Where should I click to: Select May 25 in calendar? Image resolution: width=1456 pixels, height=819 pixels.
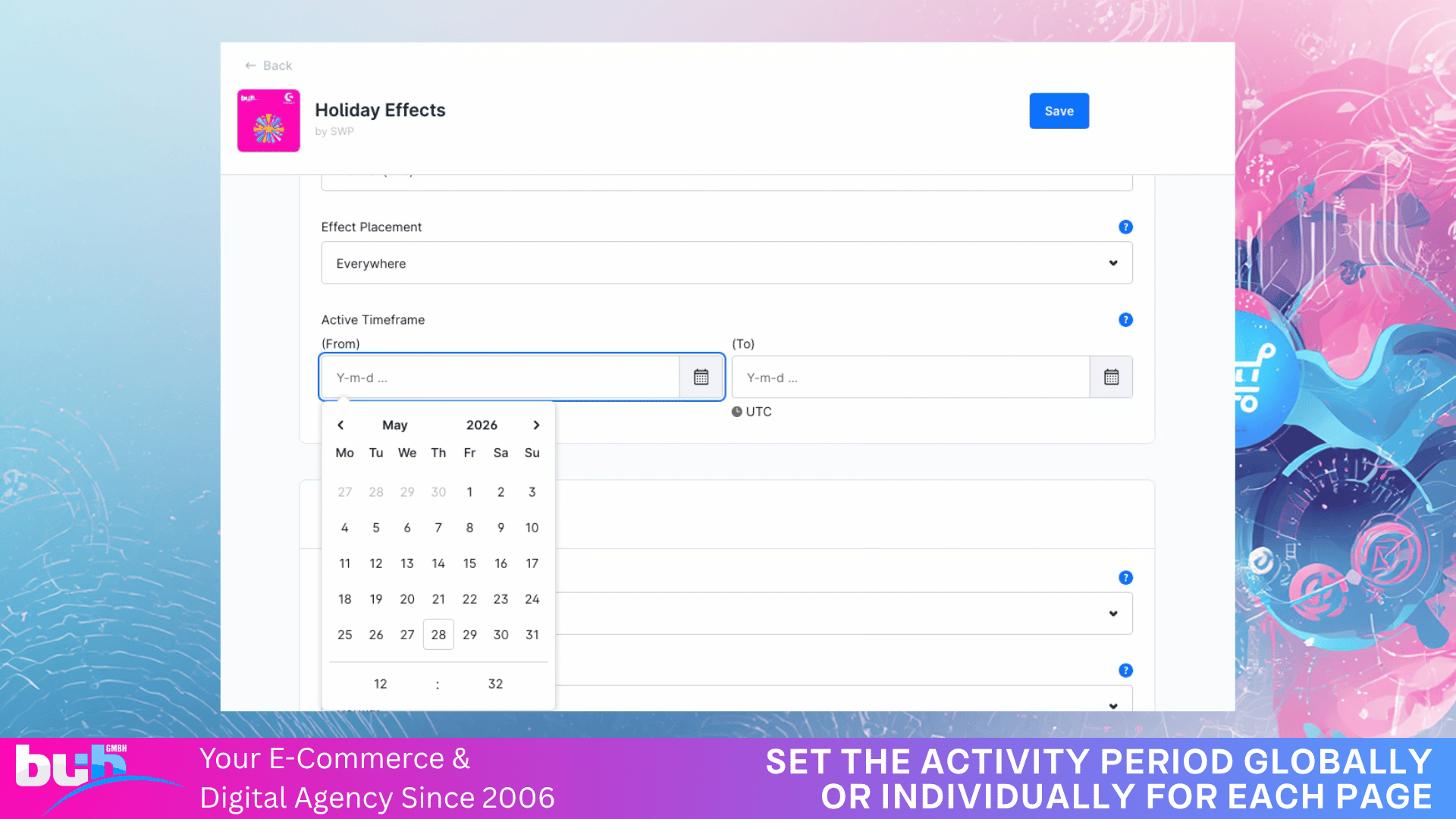344,635
